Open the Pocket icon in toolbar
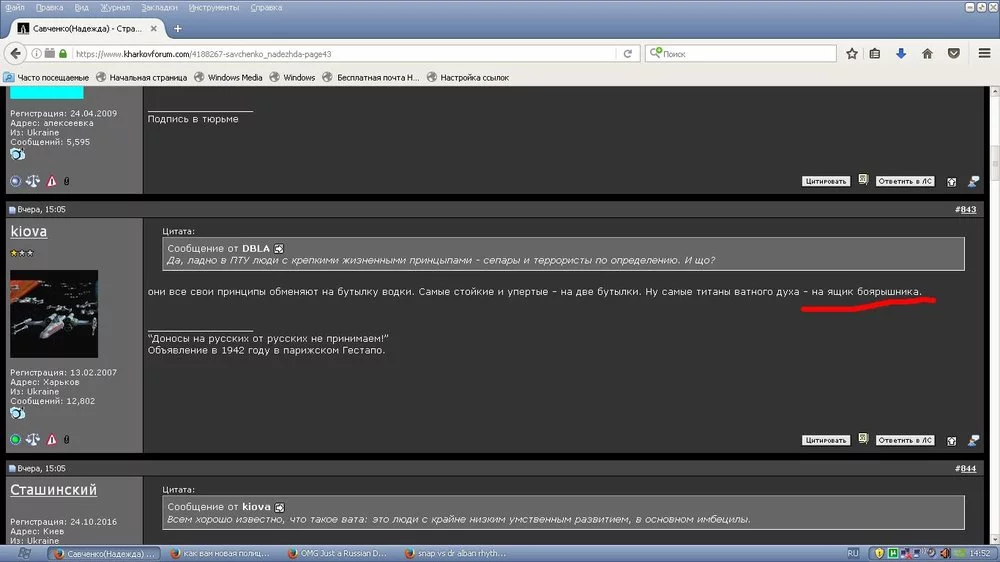This screenshot has height=562, width=1000. point(954,54)
